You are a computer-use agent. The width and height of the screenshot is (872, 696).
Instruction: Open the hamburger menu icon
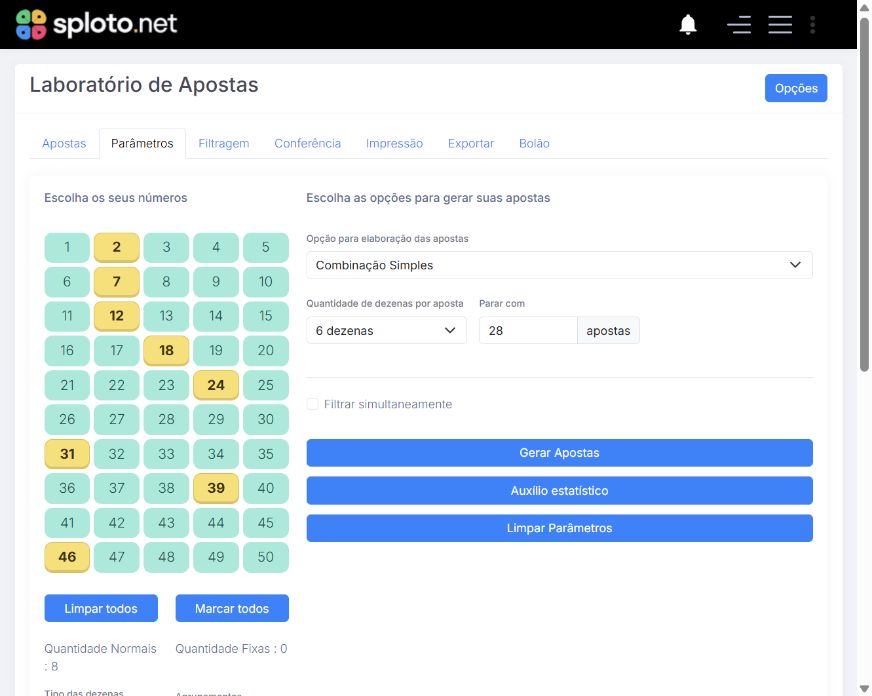click(x=780, y=24)
